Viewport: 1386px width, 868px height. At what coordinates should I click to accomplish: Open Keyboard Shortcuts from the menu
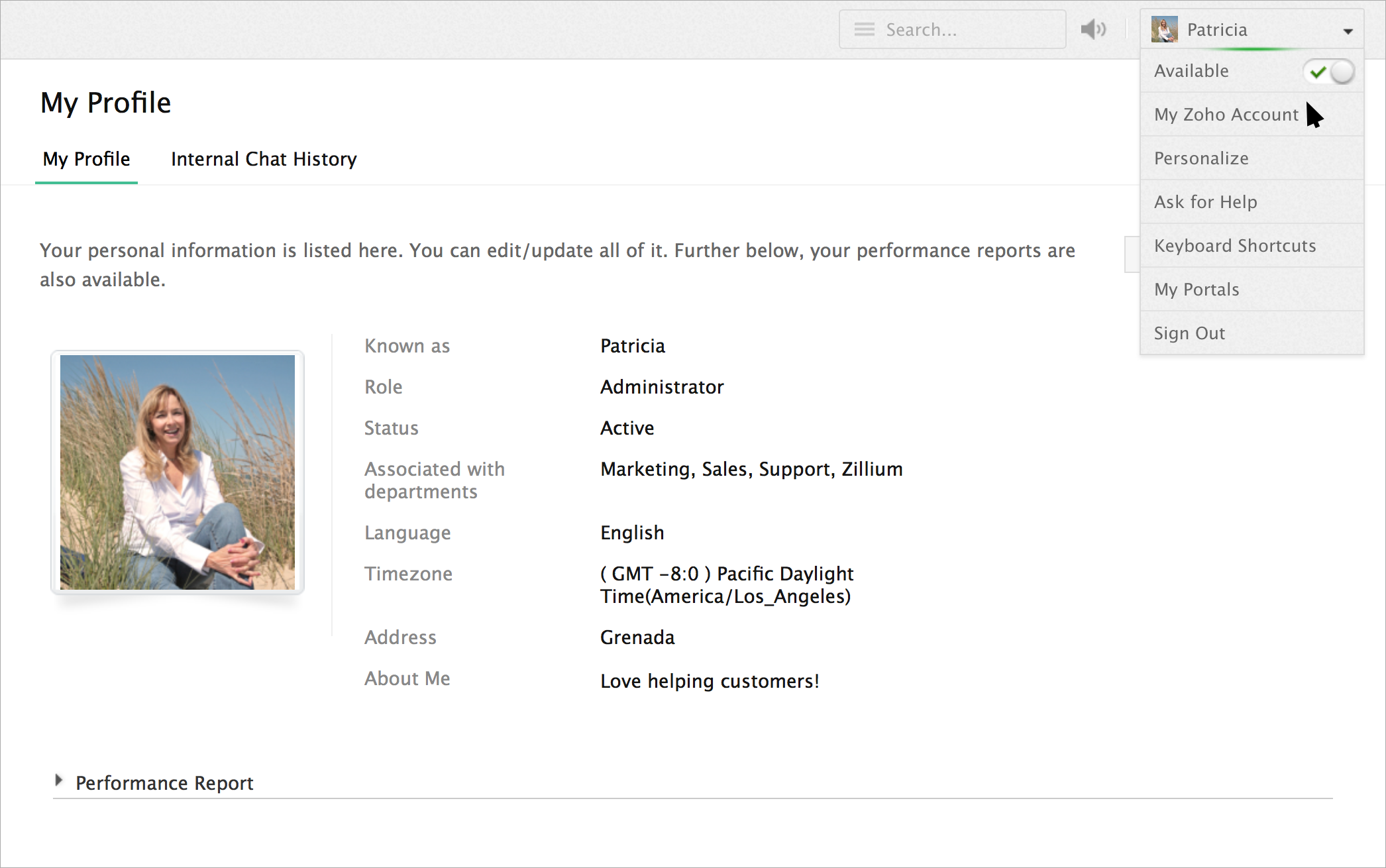point(1234,246)
